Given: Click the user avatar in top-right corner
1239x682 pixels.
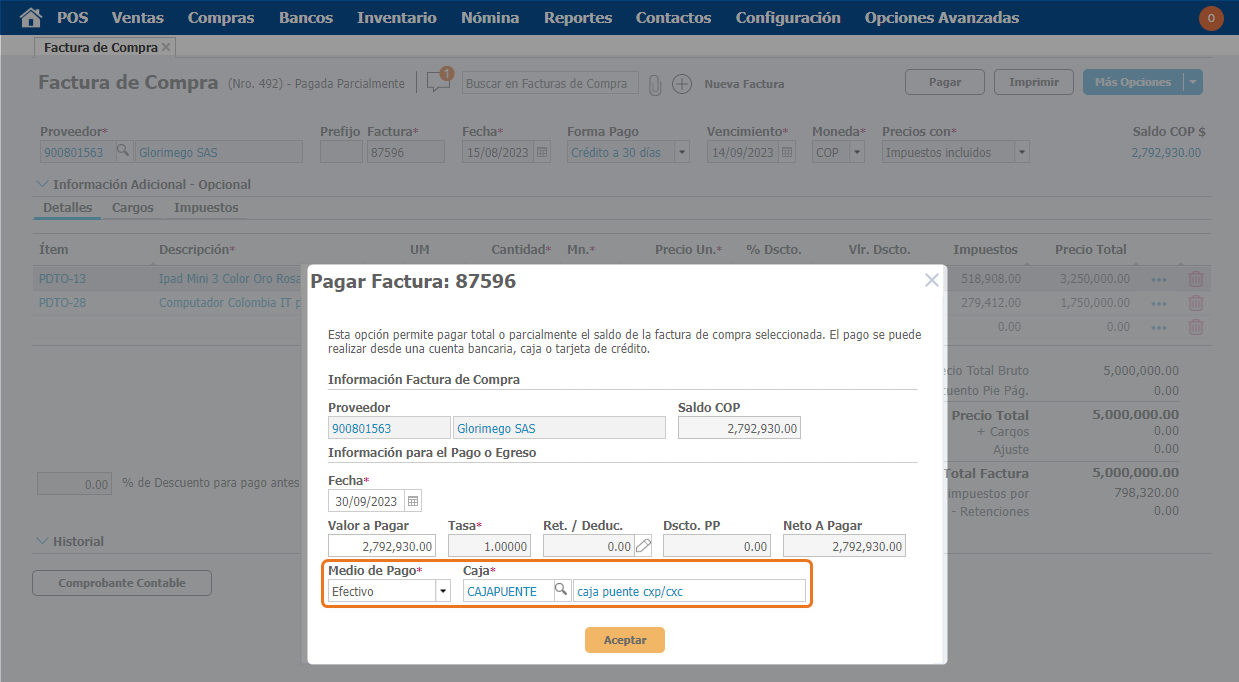Looking at the screenshot, I should tap(1210, 17).
